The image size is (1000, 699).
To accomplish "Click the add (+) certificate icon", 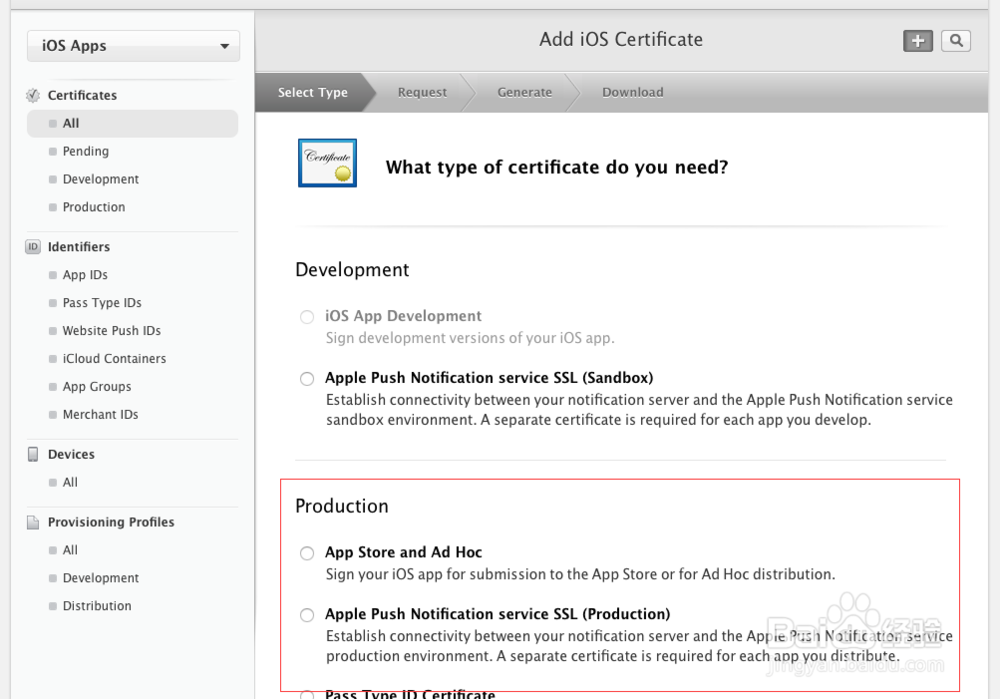I will pos(917,40).
